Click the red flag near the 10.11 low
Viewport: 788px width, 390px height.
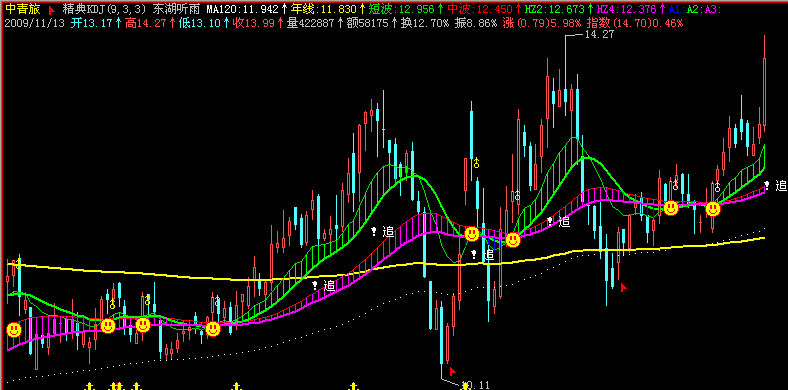tap(452, 371)
